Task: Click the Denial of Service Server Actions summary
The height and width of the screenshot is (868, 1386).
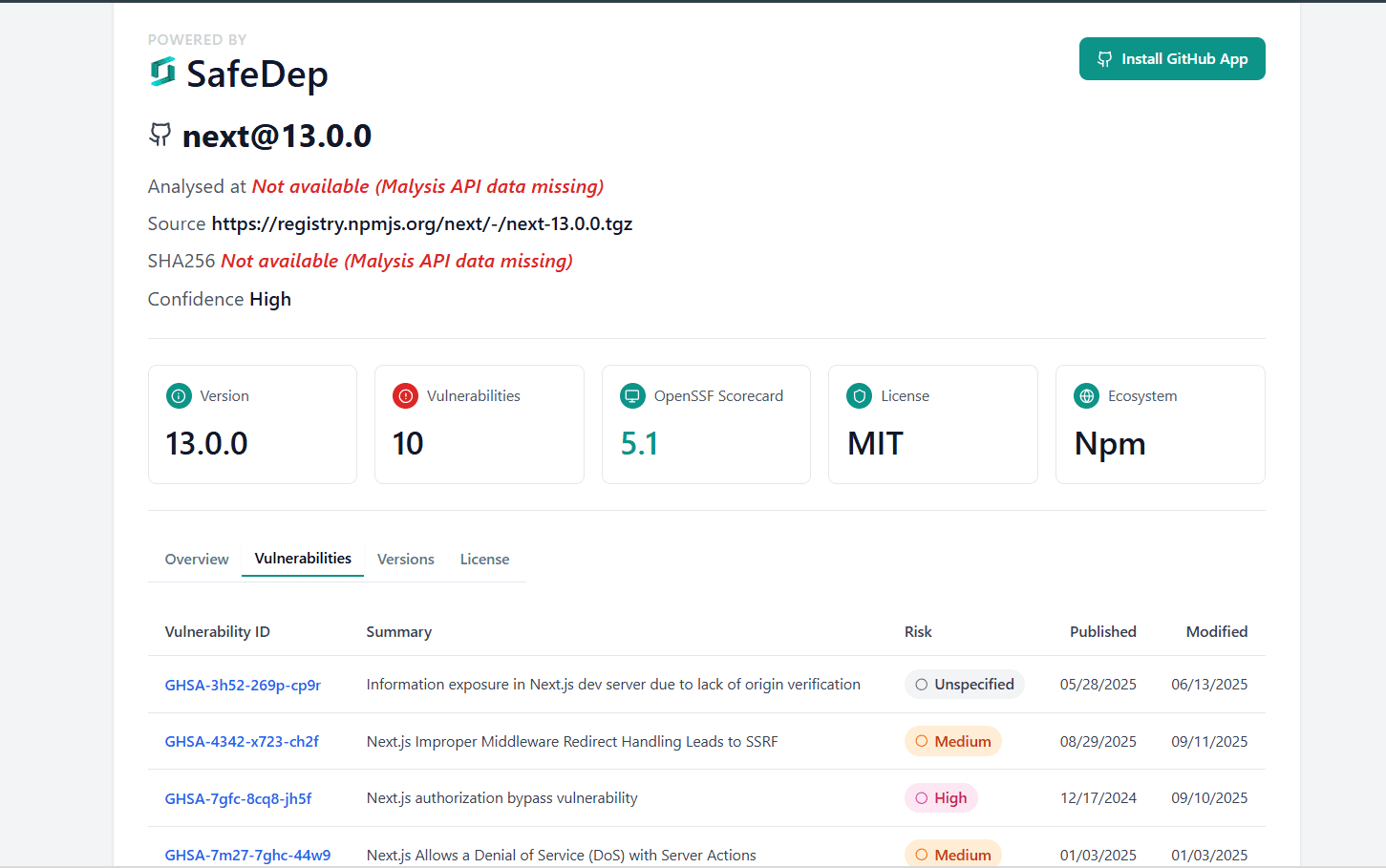Action: [562, 856]
